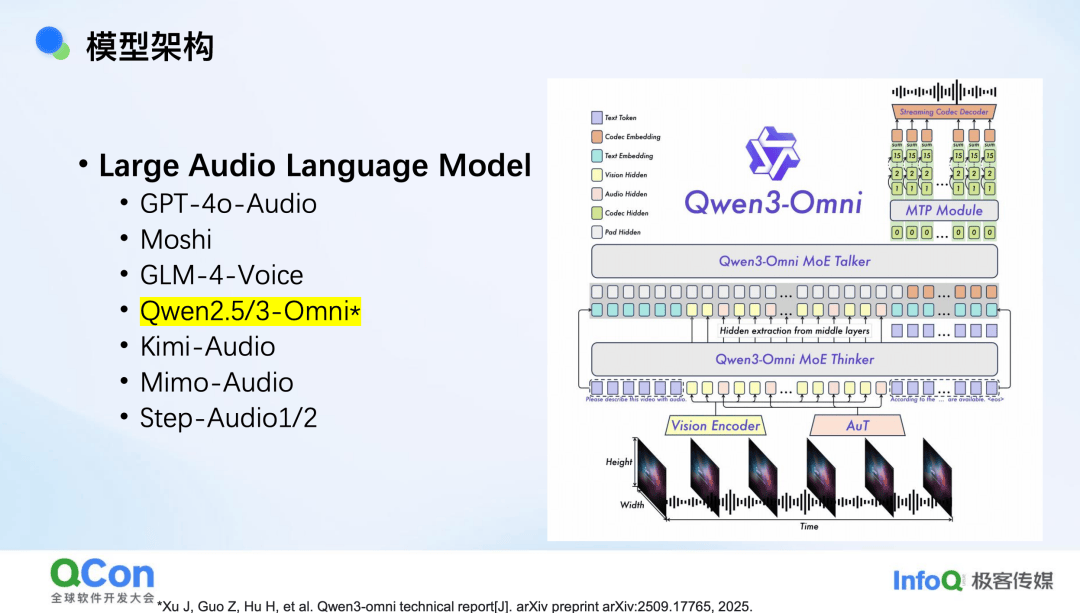Click the slide title 模型架构
This screenshot has width=1080, height=613.
149,47
